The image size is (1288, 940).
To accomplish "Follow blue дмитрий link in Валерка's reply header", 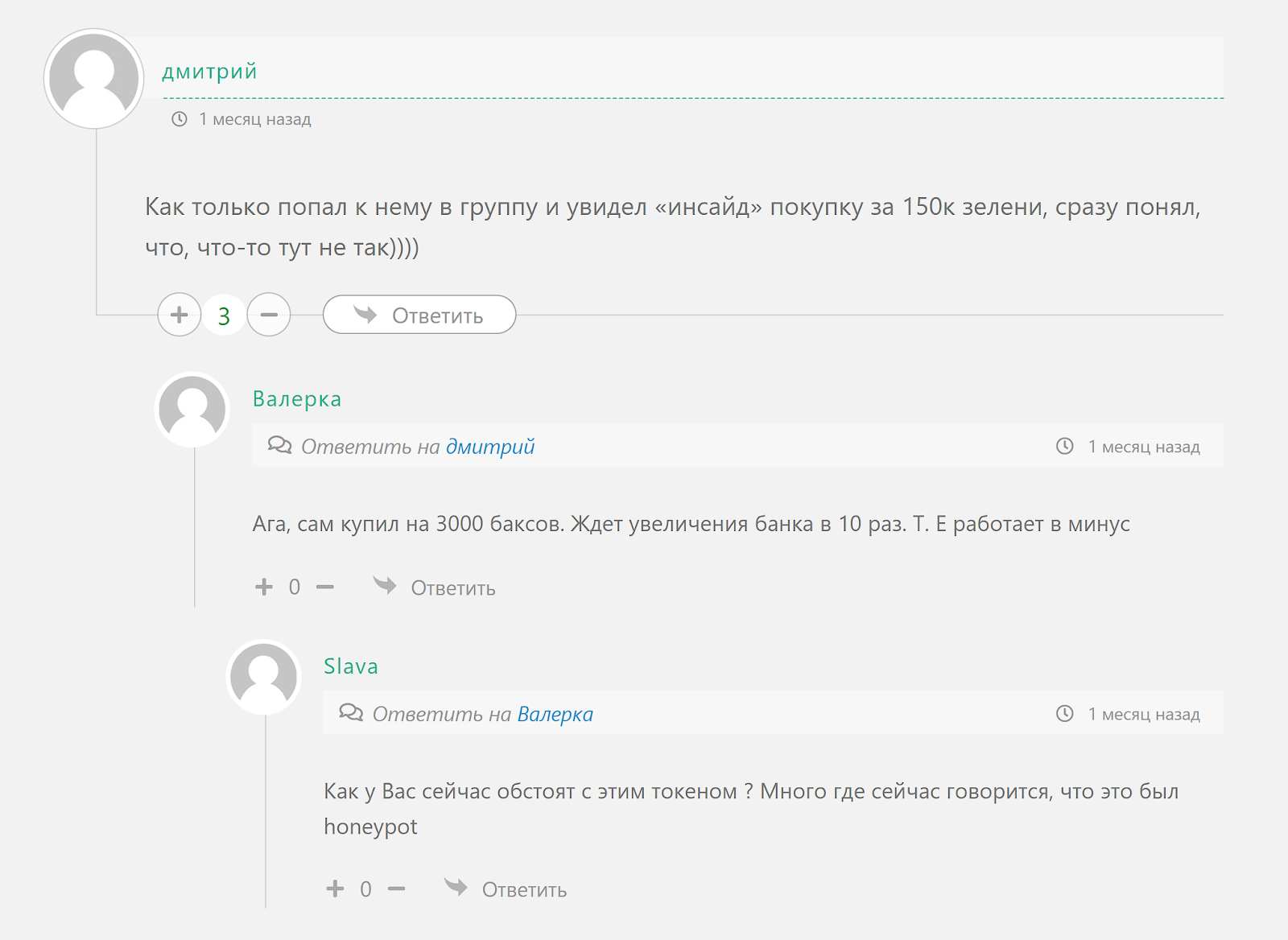I will pyautogui.click(x=490, y=447).
